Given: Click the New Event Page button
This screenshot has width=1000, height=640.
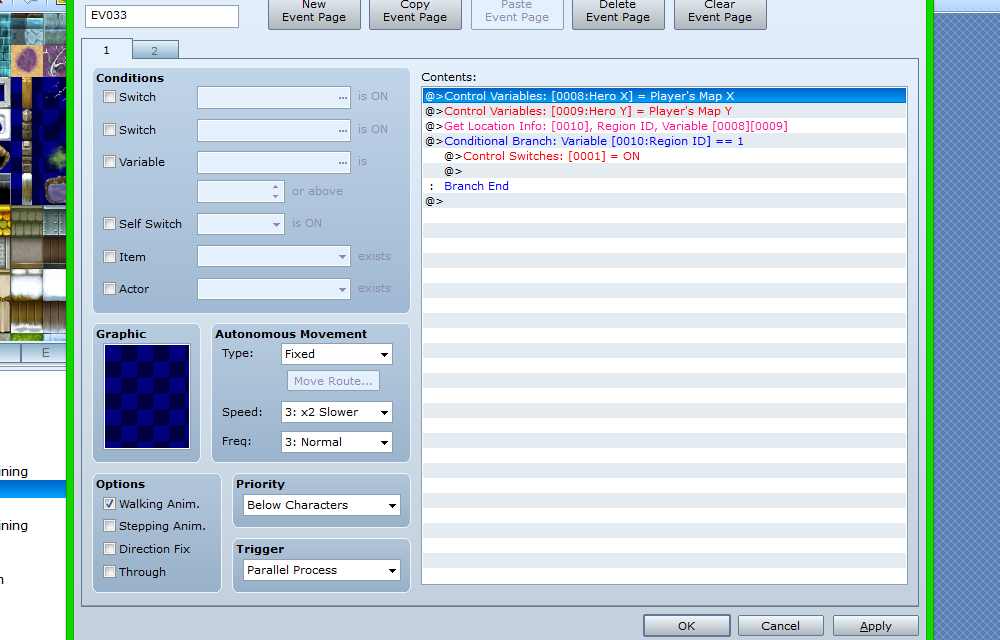Looking at the screenshot, I should coord(314,12).
